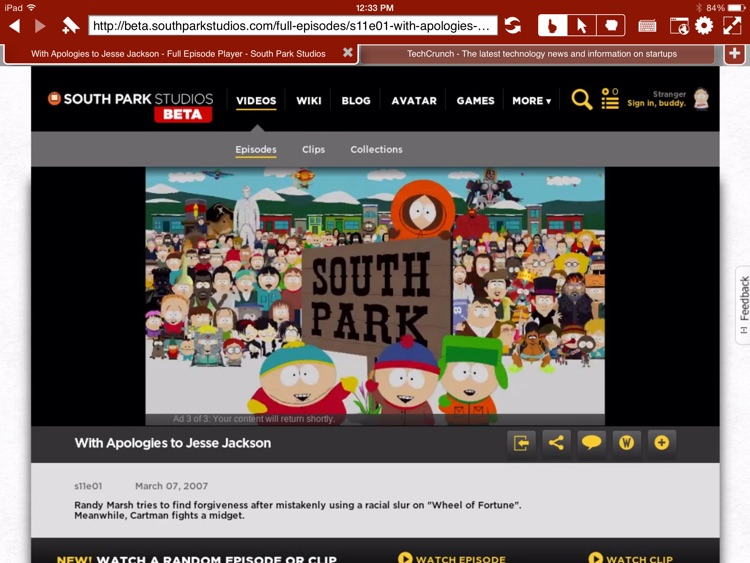This screenshot has height=563, width=750.
Task: Open the site search magnifier
Action: click(x=582, y=99)
